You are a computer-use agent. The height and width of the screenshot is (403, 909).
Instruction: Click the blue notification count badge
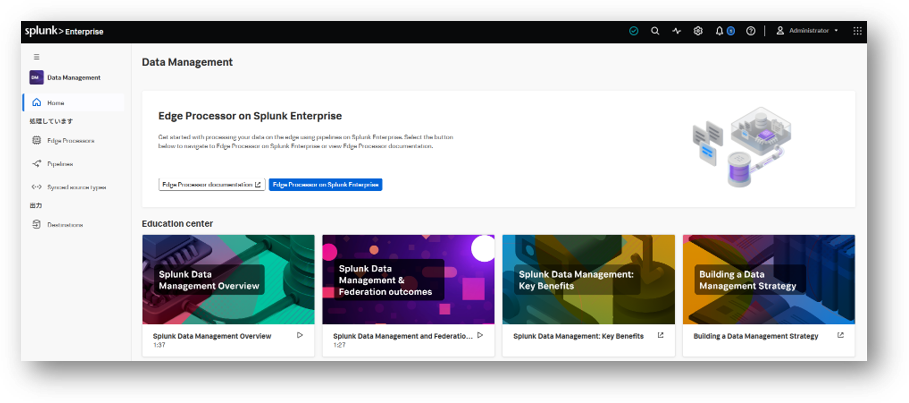[730, 31]
